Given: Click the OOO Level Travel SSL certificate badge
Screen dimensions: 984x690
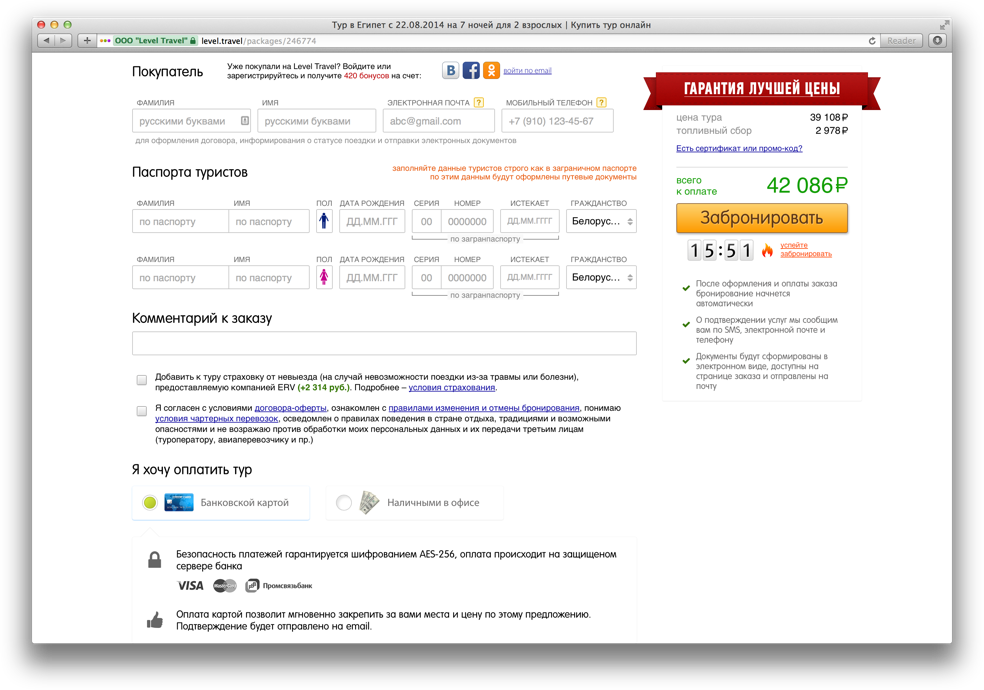Looking at the screenshot, I should pos(155,41).
